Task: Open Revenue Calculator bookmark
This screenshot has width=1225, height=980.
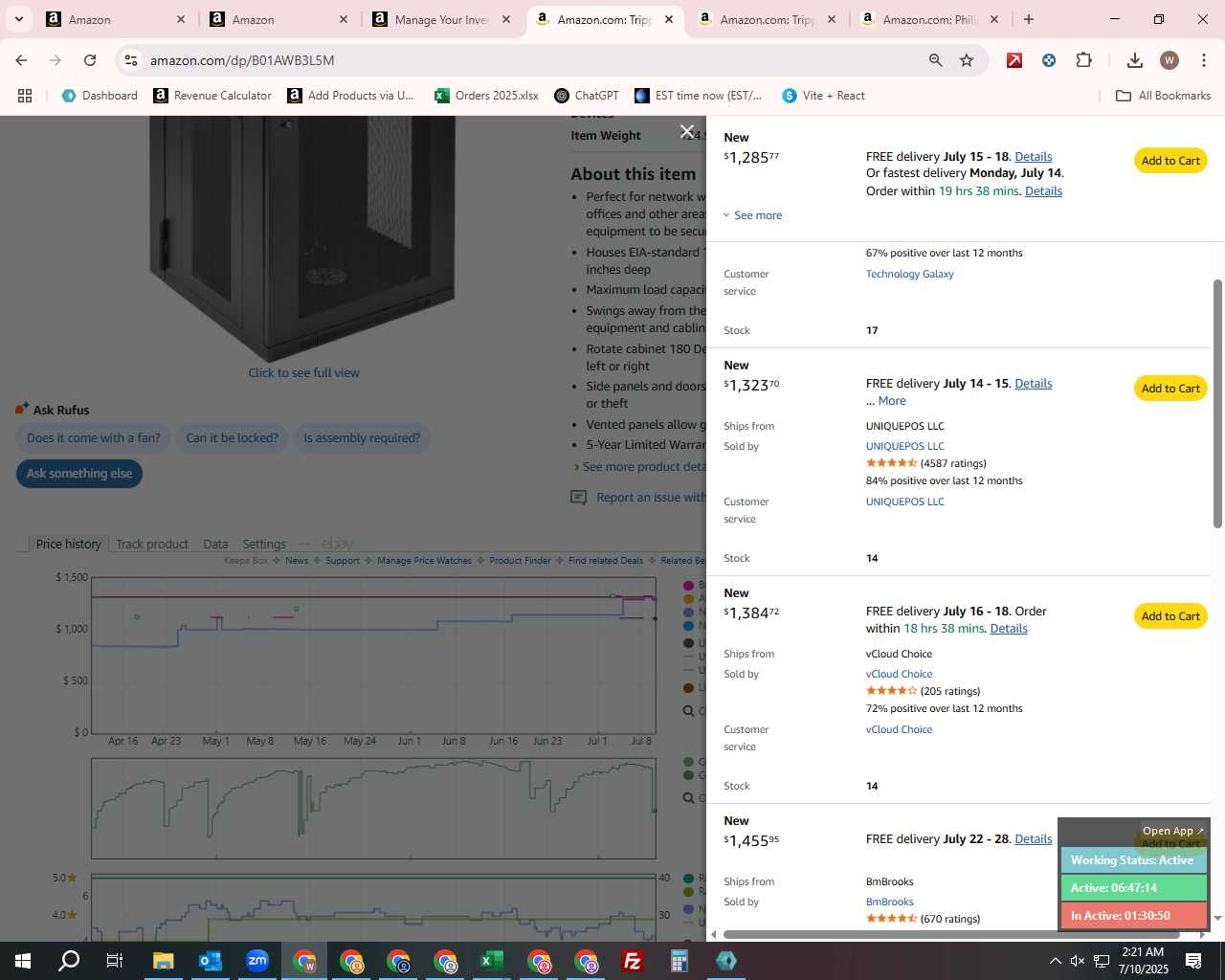Action: (x=212, y=96)
